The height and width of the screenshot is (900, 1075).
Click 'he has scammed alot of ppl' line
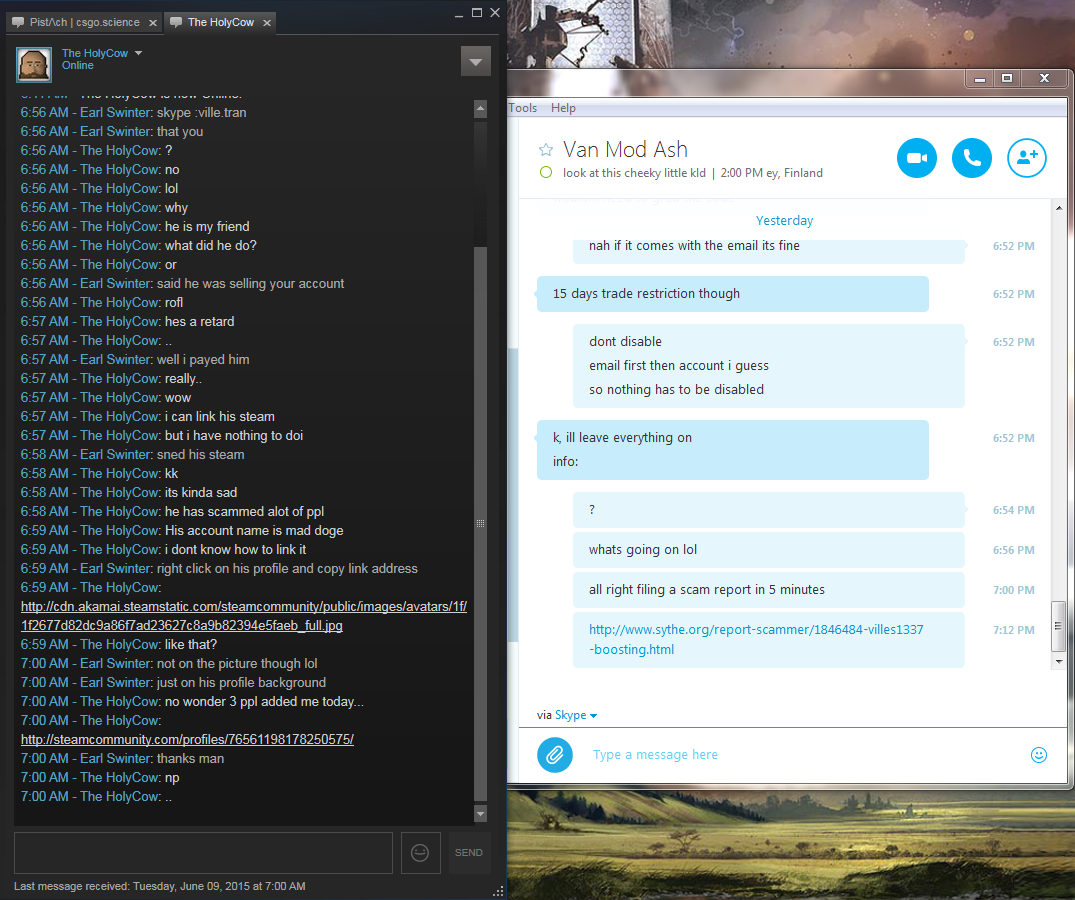click(172, 511)
